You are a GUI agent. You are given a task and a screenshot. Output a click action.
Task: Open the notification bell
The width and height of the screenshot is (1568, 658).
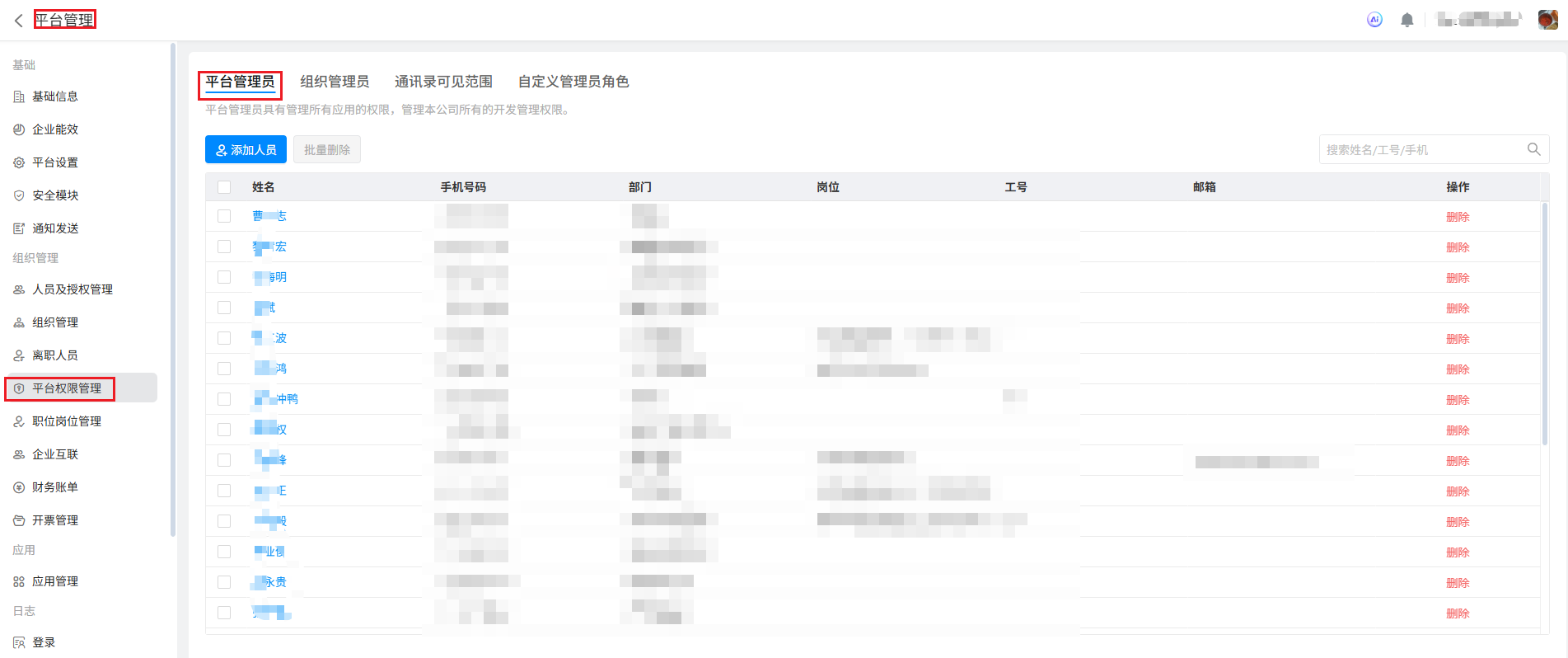coord(1407,20)
